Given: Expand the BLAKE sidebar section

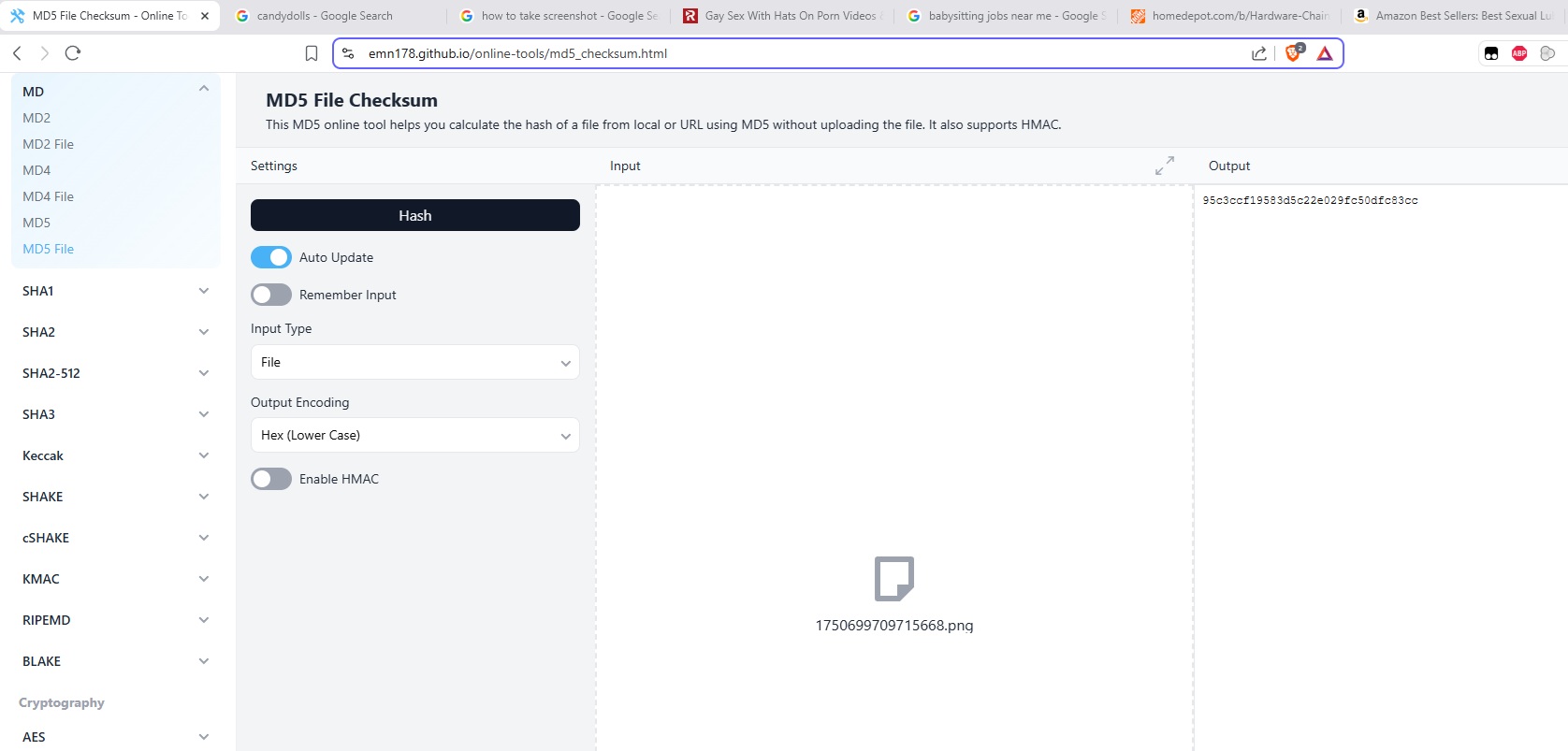Looking at the screenshot, I should [116, 661].
